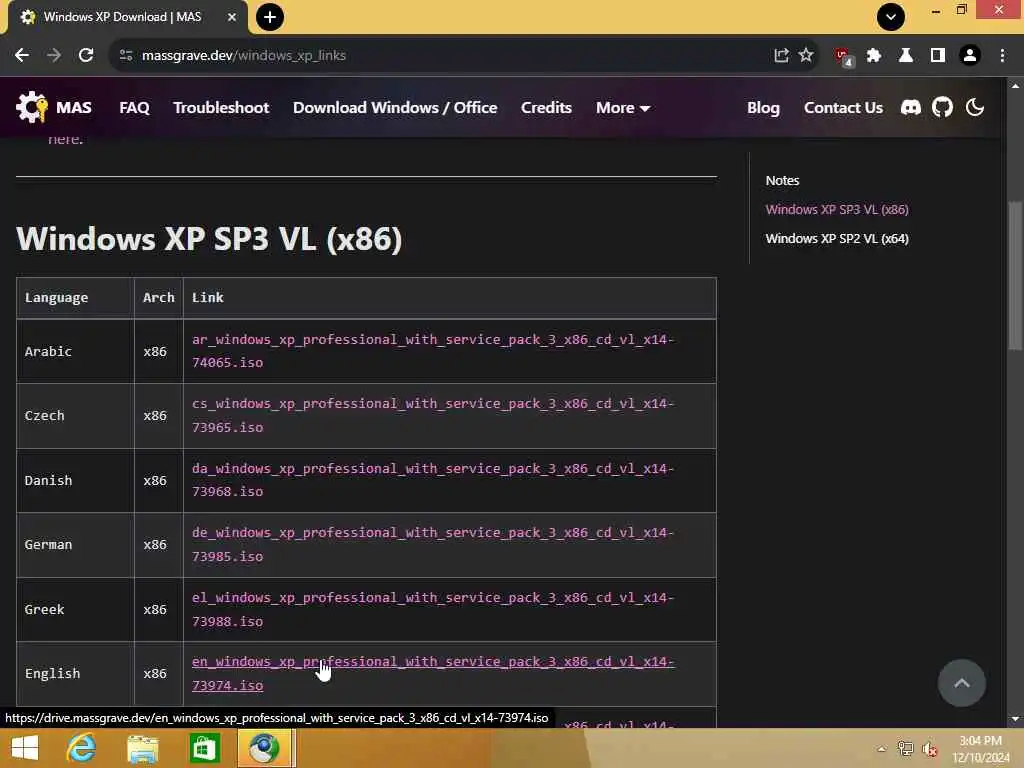This screenshot has height=768, width=1024.
Task: Click the 'Arch' column header
Action: point(159,298)
